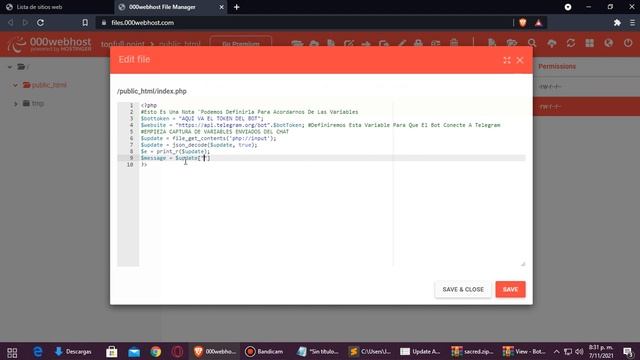Click the cloud upload icon in toolbar
The image size is (640, 360).
click(551, 43)
